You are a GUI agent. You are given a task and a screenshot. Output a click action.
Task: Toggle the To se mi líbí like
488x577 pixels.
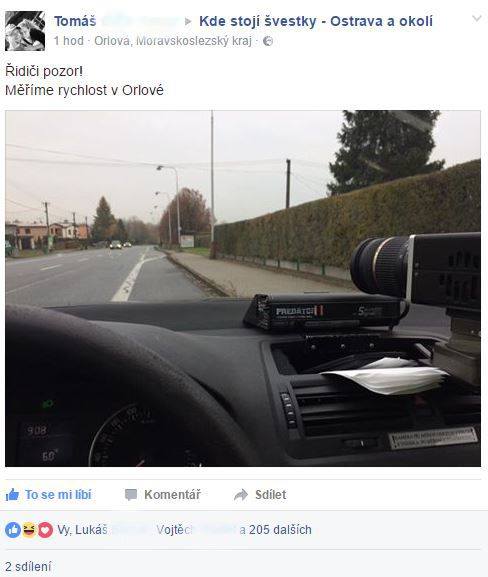pyautogui.click(x=49, y=495)
